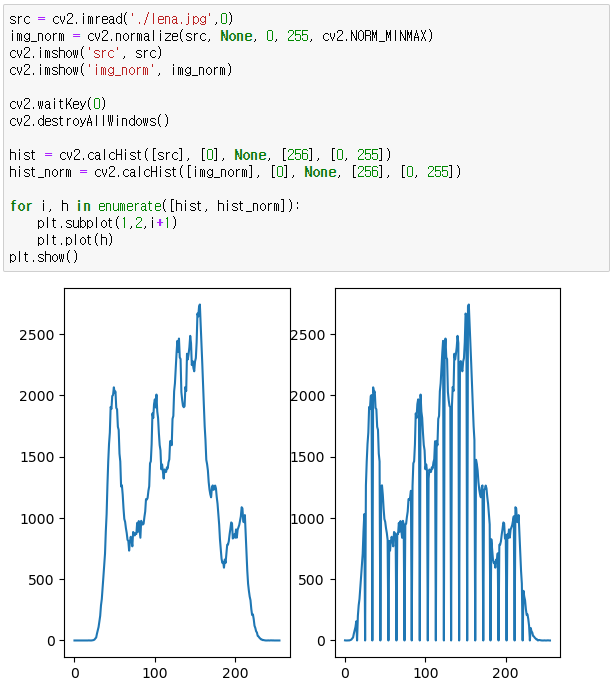Image resolution: width=612 pixels, height=684 pixels.
Task: Click the red './lena.jpg' string literal
Action: (x=174, y=19)
